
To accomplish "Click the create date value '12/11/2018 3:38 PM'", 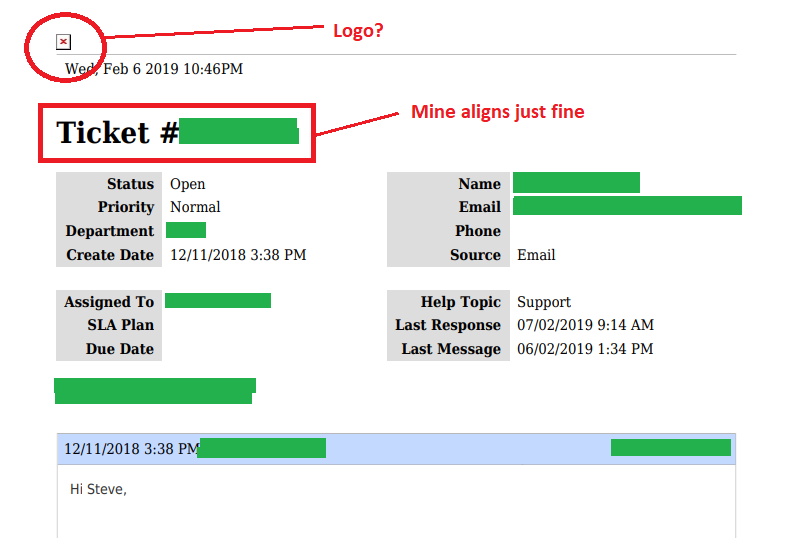I will pos(238,255).
